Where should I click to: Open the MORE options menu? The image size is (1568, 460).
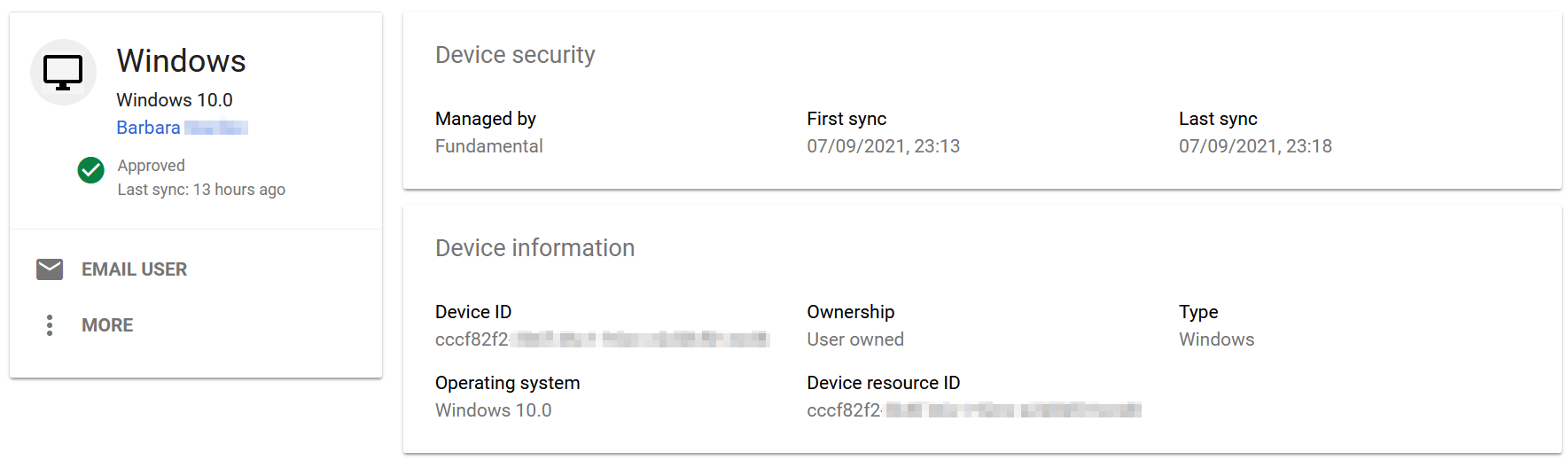[x=107, y=325]
